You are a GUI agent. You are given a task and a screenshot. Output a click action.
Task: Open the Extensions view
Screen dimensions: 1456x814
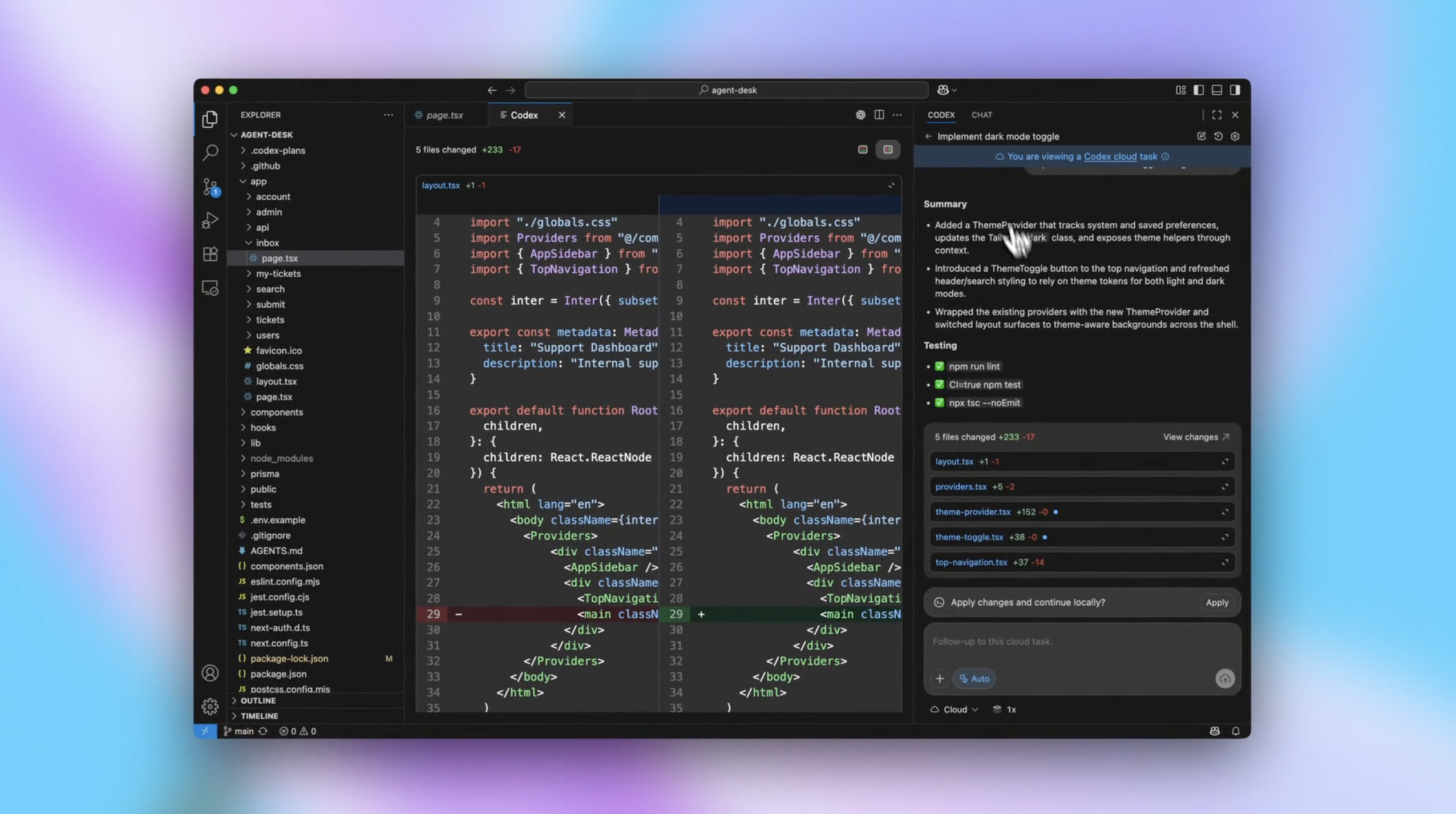click(211, 254)
